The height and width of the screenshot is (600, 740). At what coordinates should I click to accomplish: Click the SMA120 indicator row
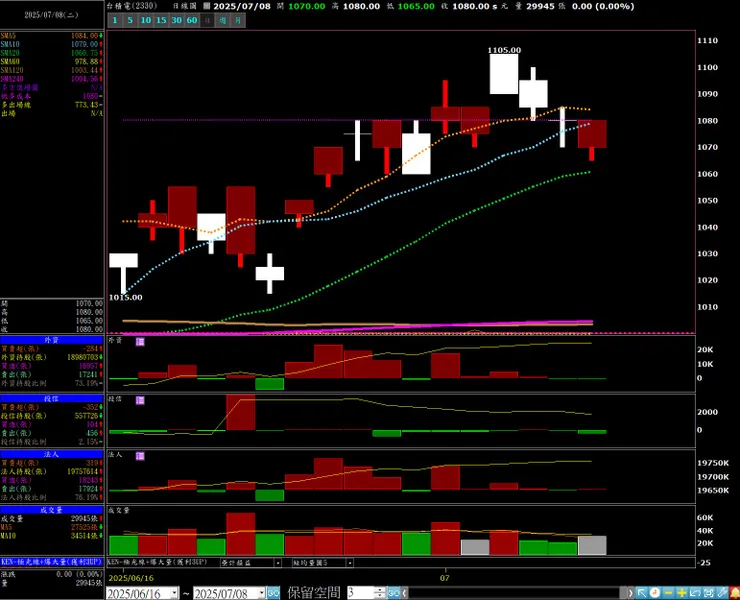click(51, 70)
